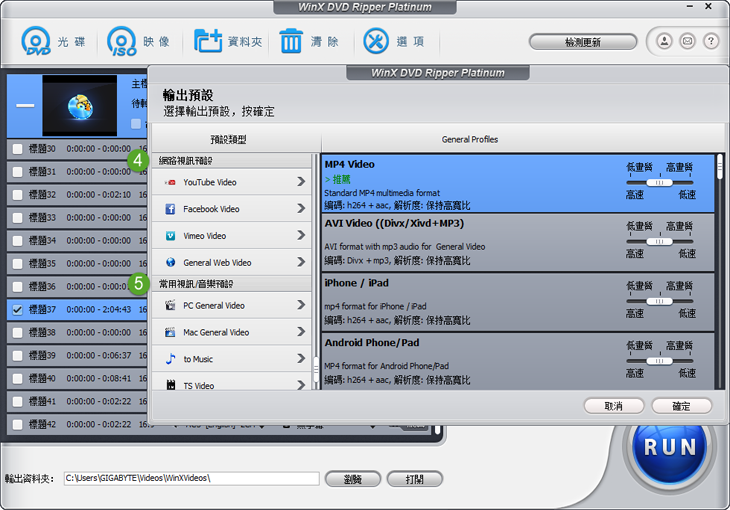Open the 資料夾 folder source icon
Screen dimensions: 730x510
208,42
